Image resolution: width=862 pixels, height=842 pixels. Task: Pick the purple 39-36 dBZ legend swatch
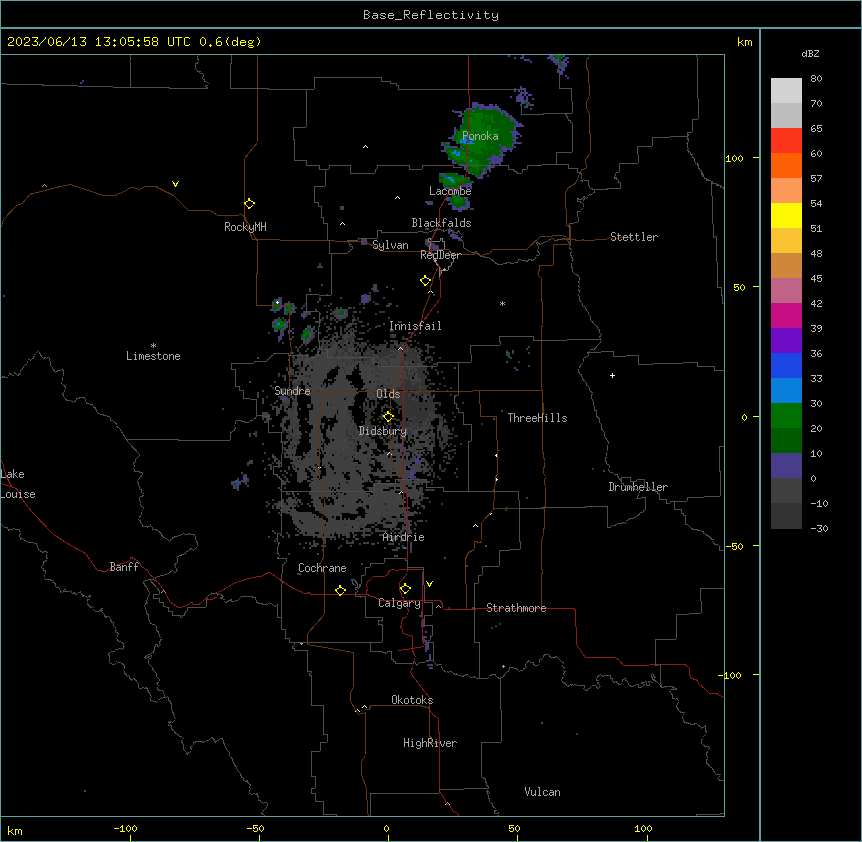coord(786,341)
